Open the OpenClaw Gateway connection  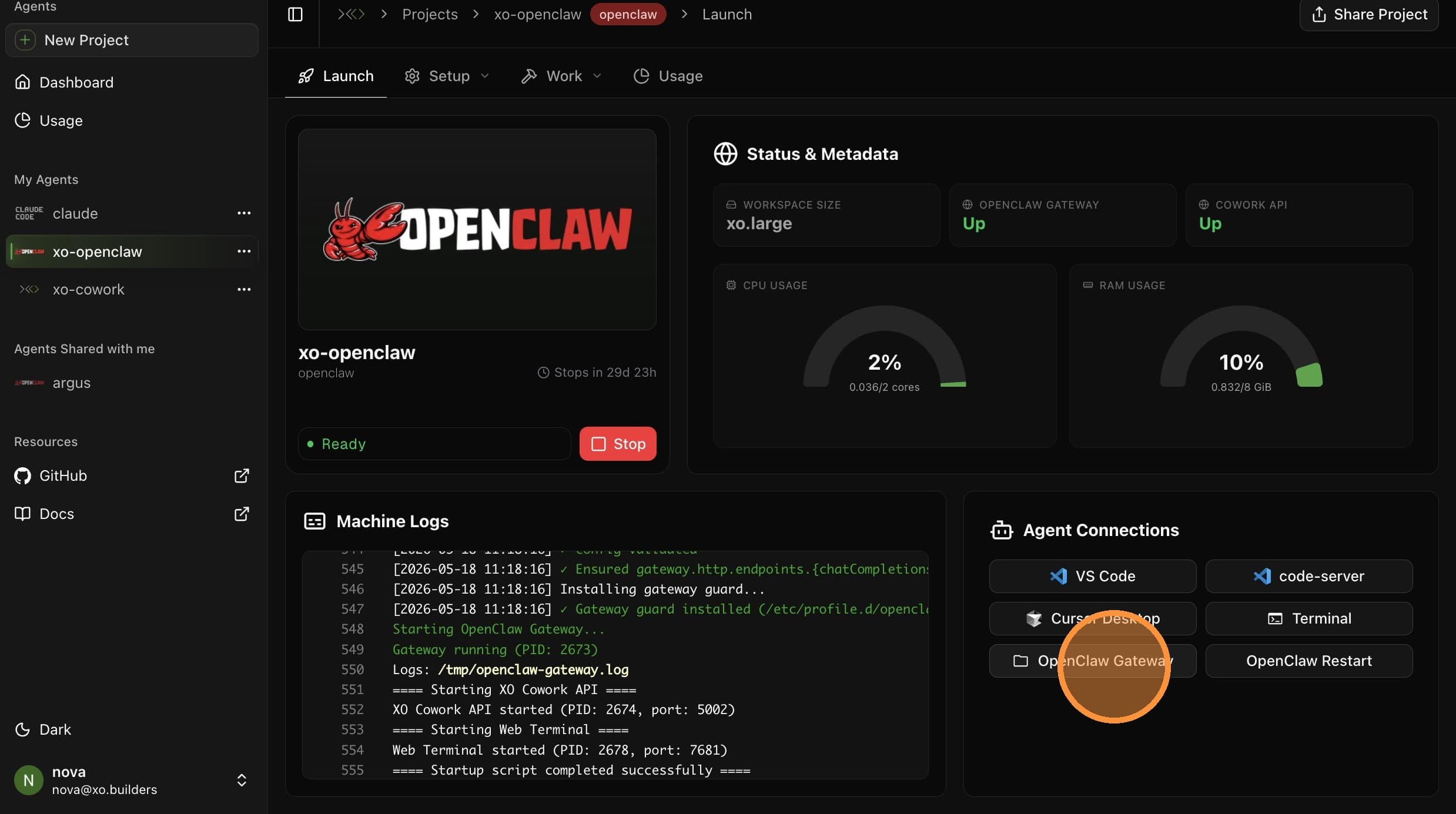tap(1092, 661)
